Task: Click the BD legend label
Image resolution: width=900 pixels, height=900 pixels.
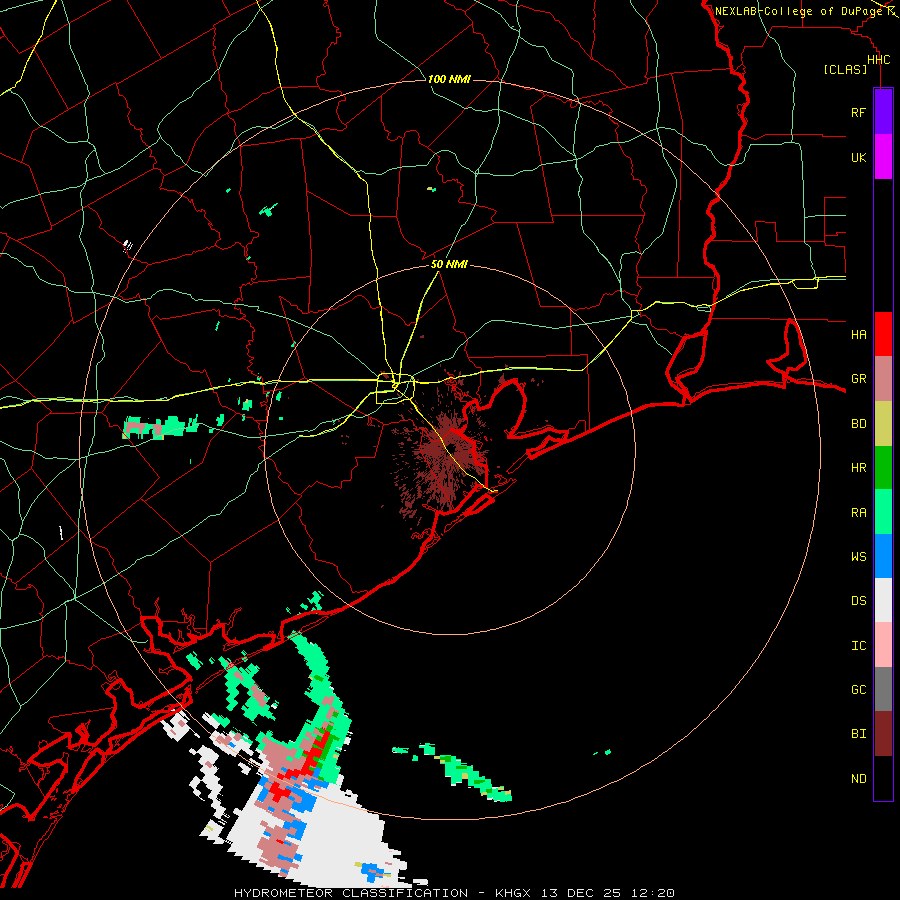Action: point(858,424)
